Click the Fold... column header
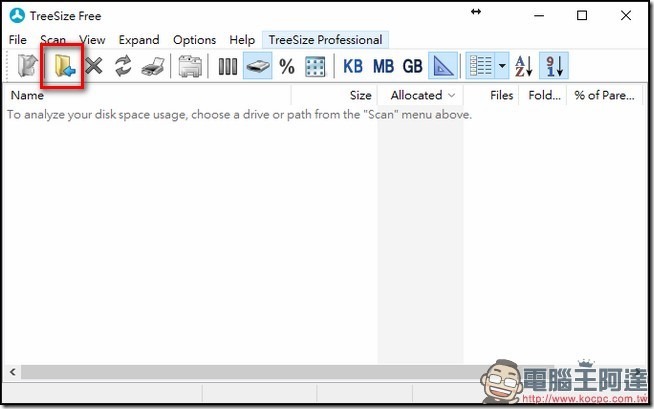This screenshot has width=654, height=409. [544, 95]
